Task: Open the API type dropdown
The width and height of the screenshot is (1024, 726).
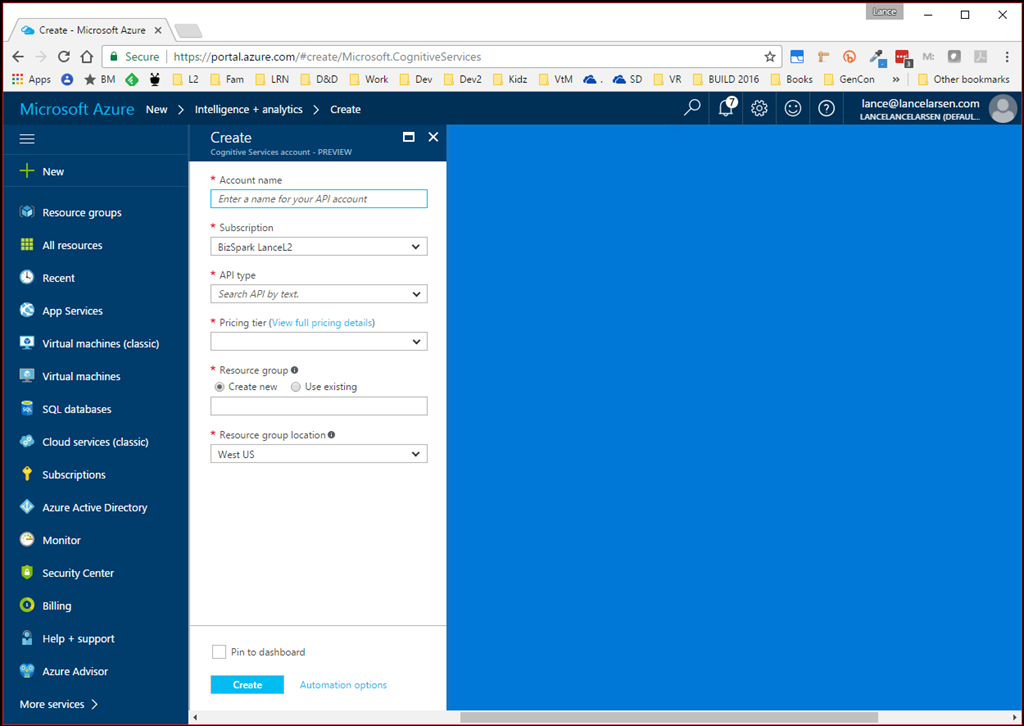Action: 319,294
